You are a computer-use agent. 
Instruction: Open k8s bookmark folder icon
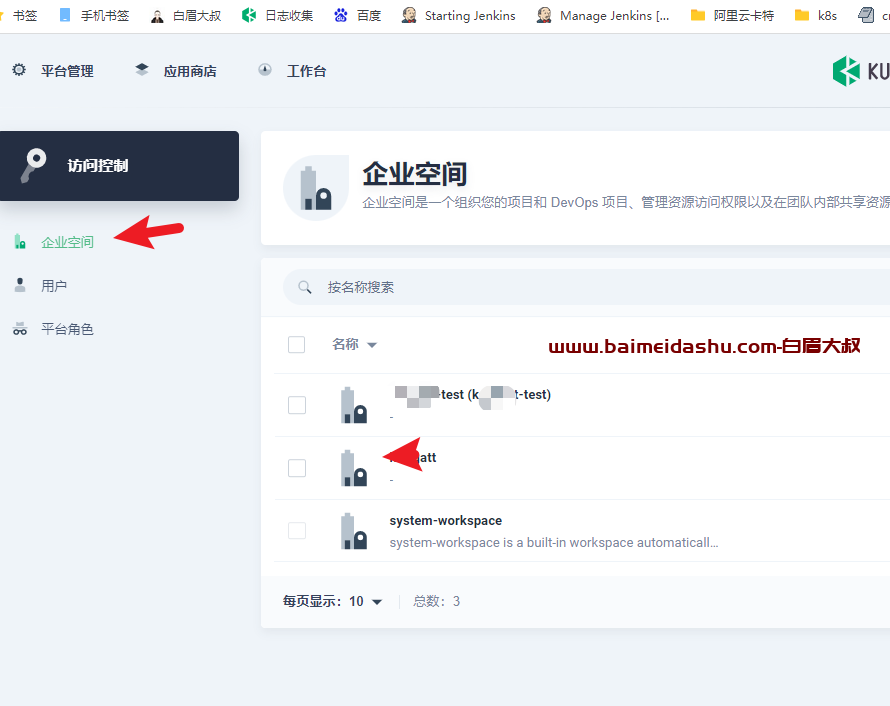click(801, 15)
